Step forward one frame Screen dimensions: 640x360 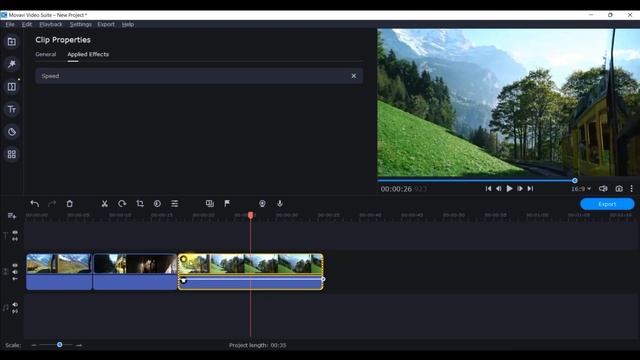click(520, 189)
